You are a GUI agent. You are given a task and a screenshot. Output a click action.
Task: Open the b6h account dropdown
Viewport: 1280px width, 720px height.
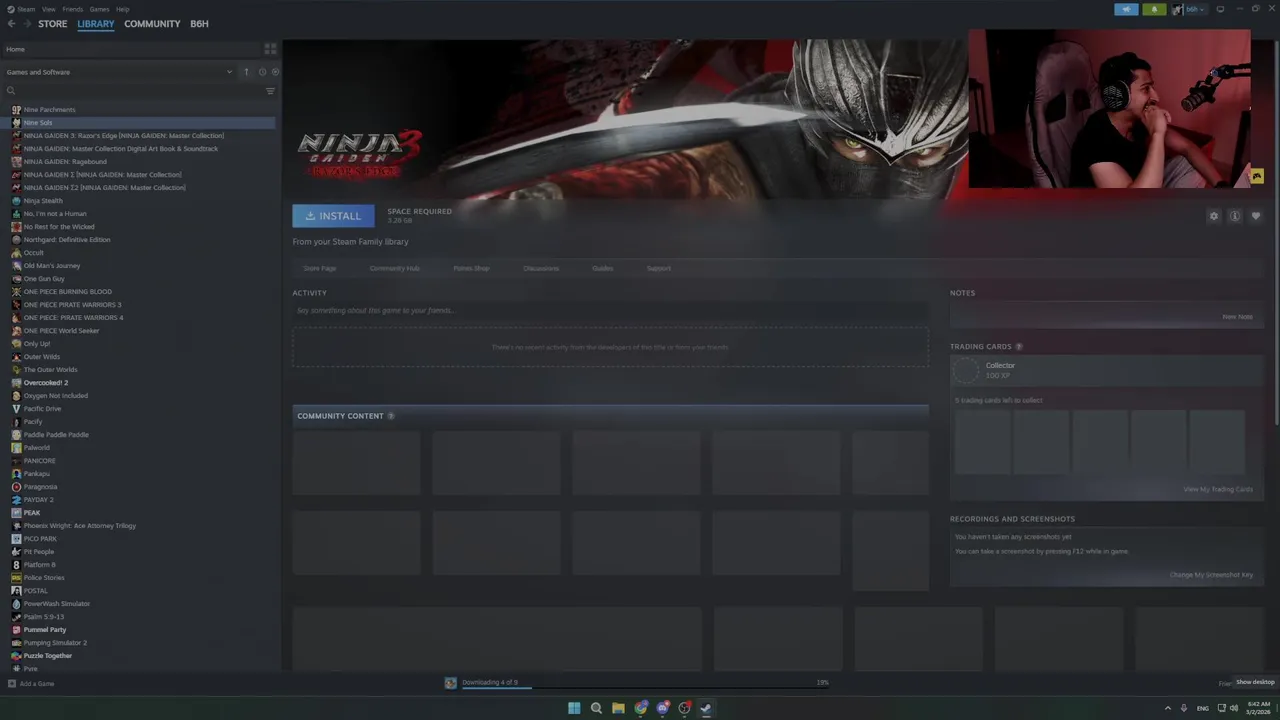(1190, 9)
